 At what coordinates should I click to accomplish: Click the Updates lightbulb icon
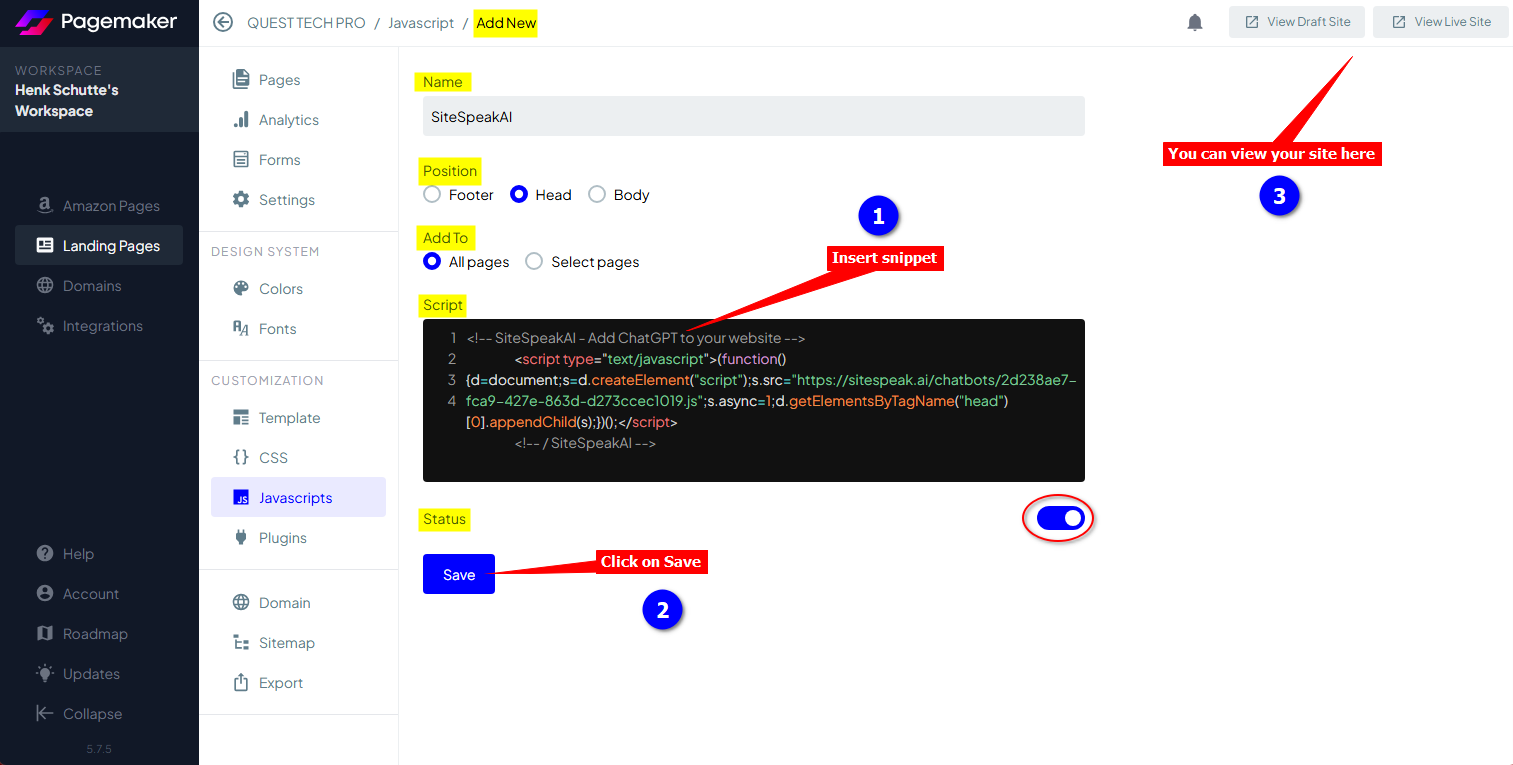pos(45,673)
